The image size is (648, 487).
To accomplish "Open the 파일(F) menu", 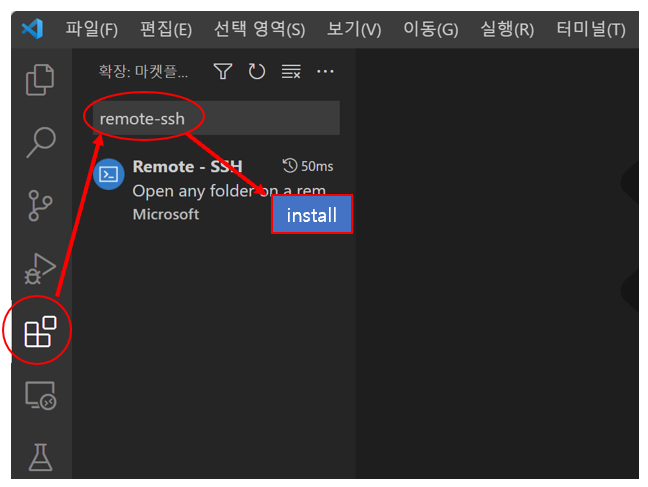I will pos(91,29).
